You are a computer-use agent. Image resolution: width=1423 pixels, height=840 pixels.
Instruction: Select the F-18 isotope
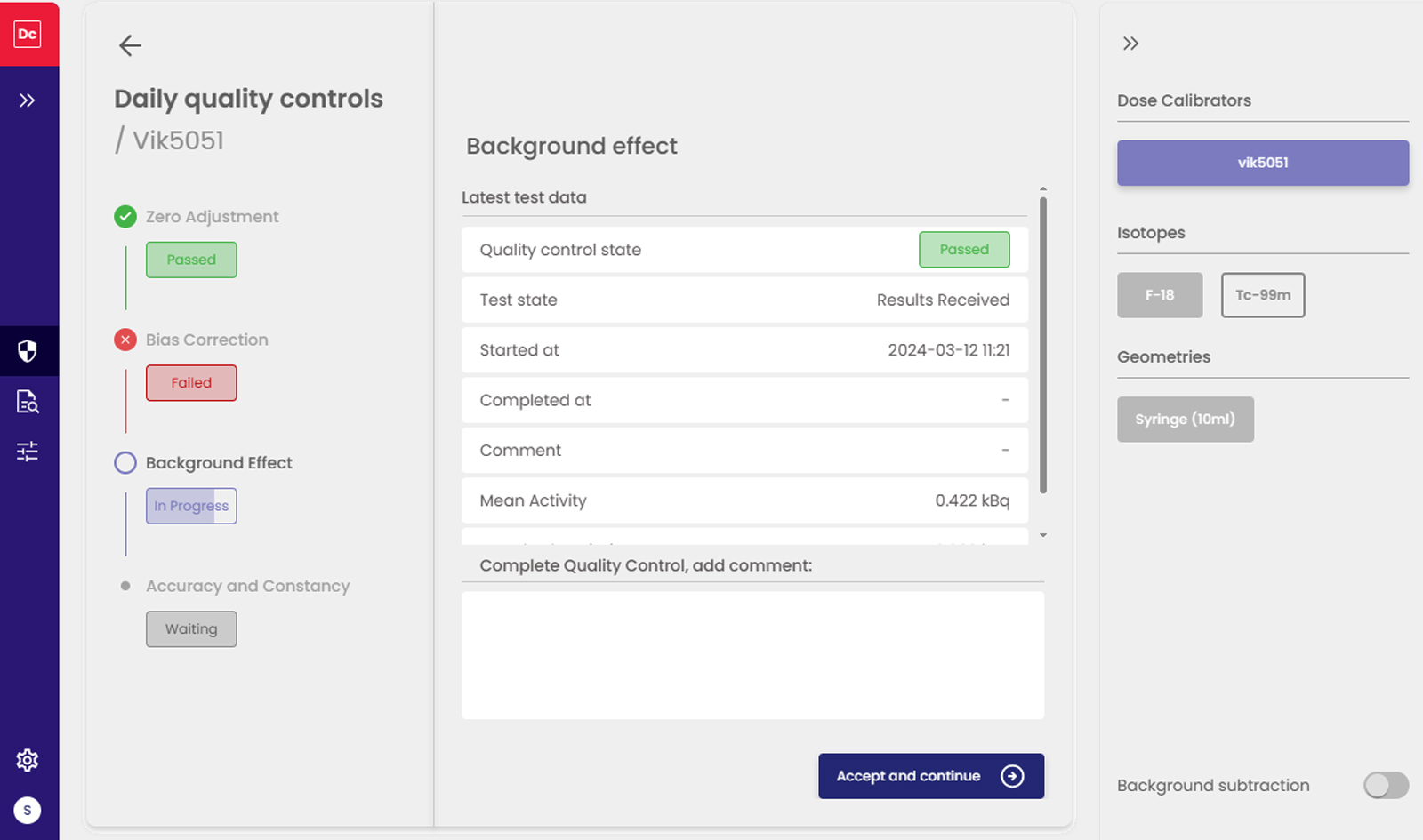point(1159,295)
